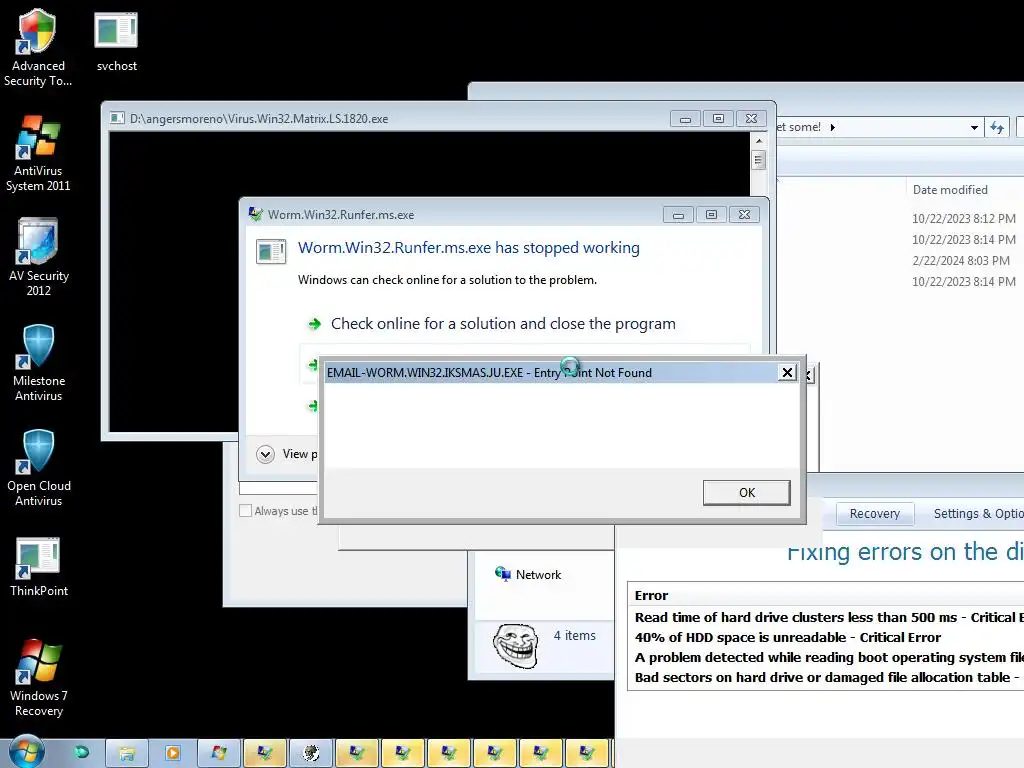1024x768 pixels.
Task: Click the green arrow beside Check online
Action: [x=315, y=324]
